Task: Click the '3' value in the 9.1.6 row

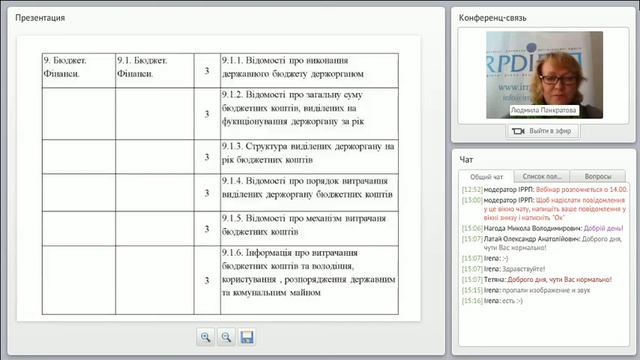Action: coord(207,280)
